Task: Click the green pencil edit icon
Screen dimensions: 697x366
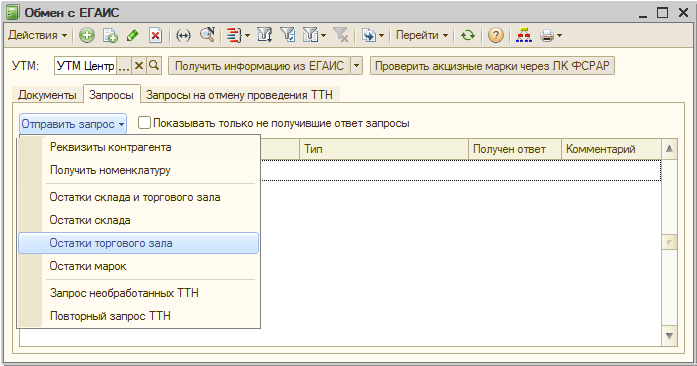Action: (132, 35)
